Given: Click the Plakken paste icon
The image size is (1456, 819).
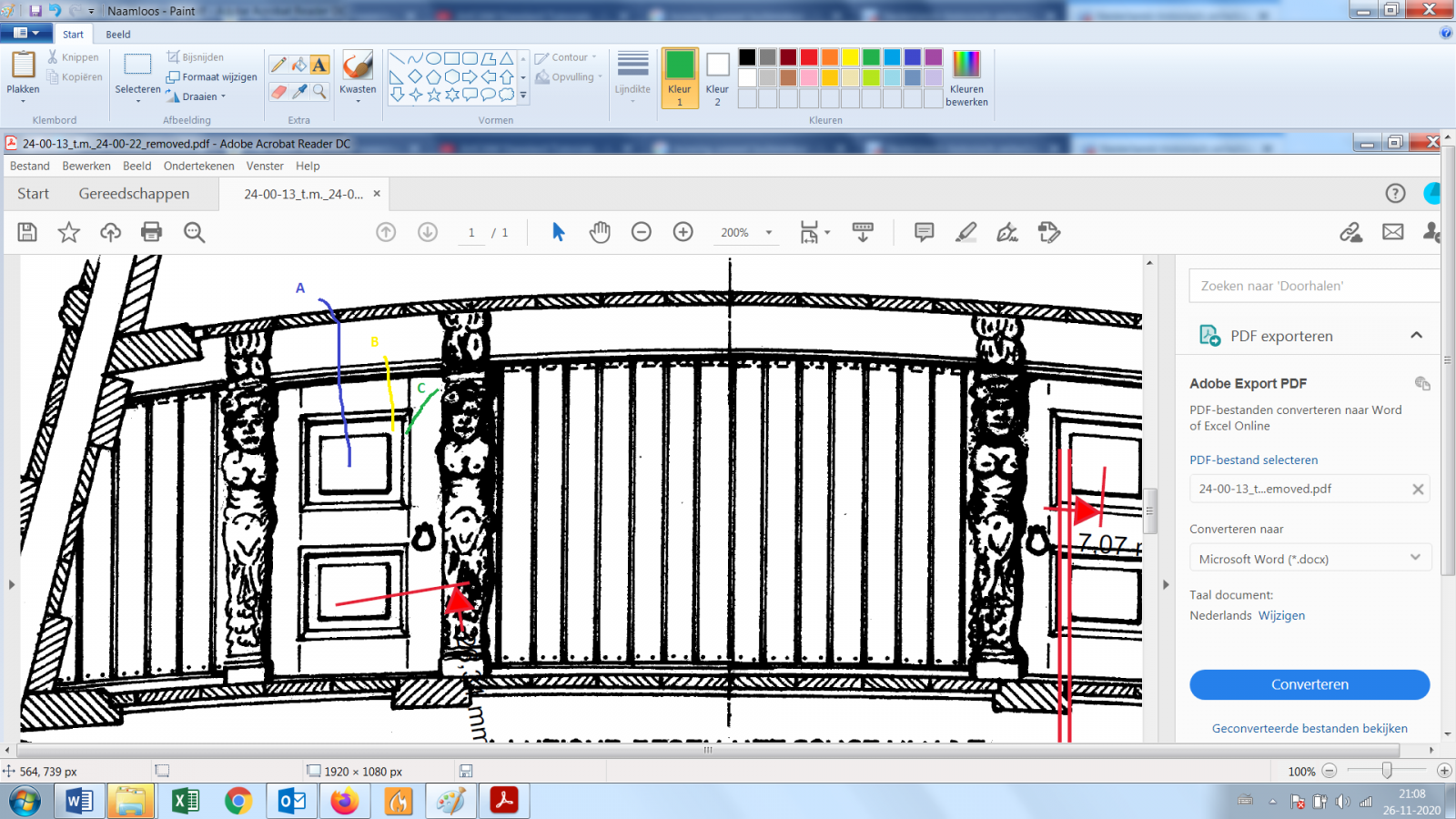Looking at the screenshot, I should (x=23, y=66).
